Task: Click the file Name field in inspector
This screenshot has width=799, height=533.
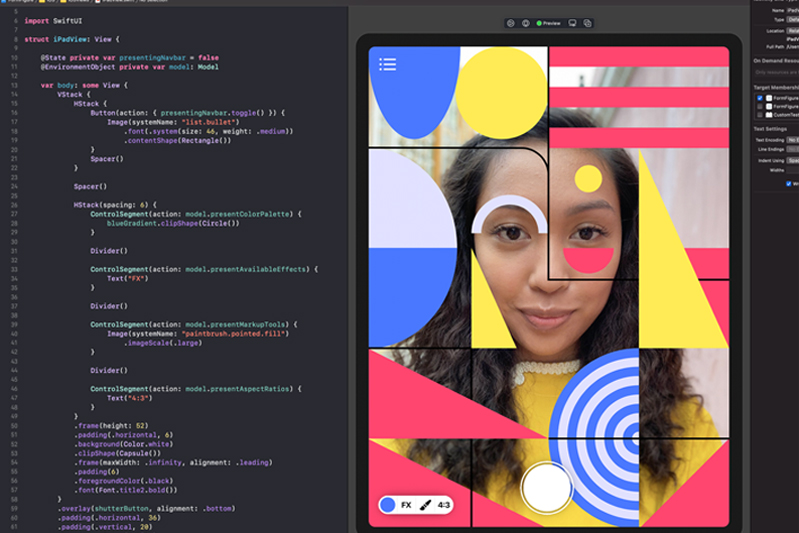Action: pos(792,10)
